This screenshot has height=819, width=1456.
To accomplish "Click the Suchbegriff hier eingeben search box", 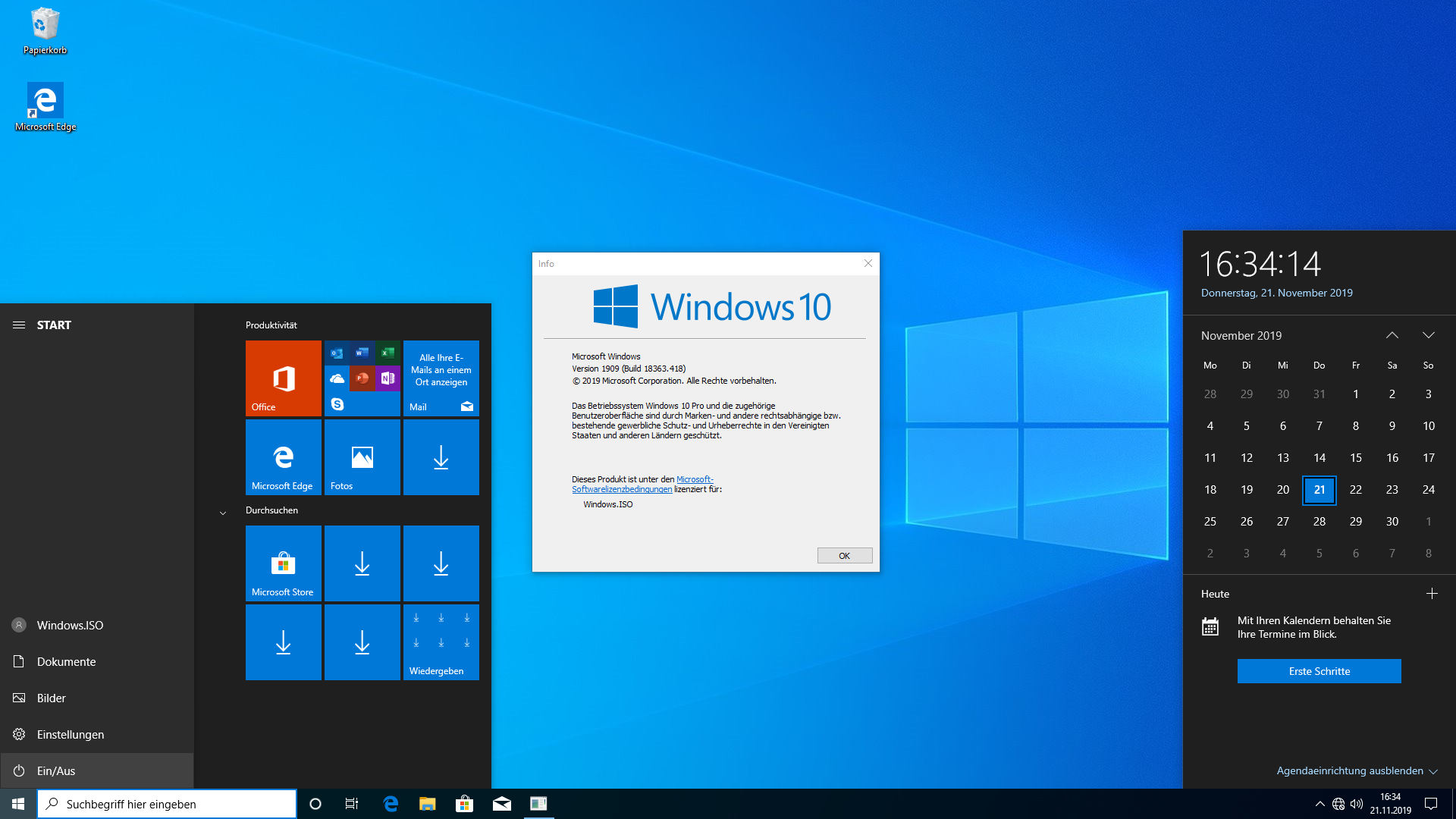I will click(167, 804).
